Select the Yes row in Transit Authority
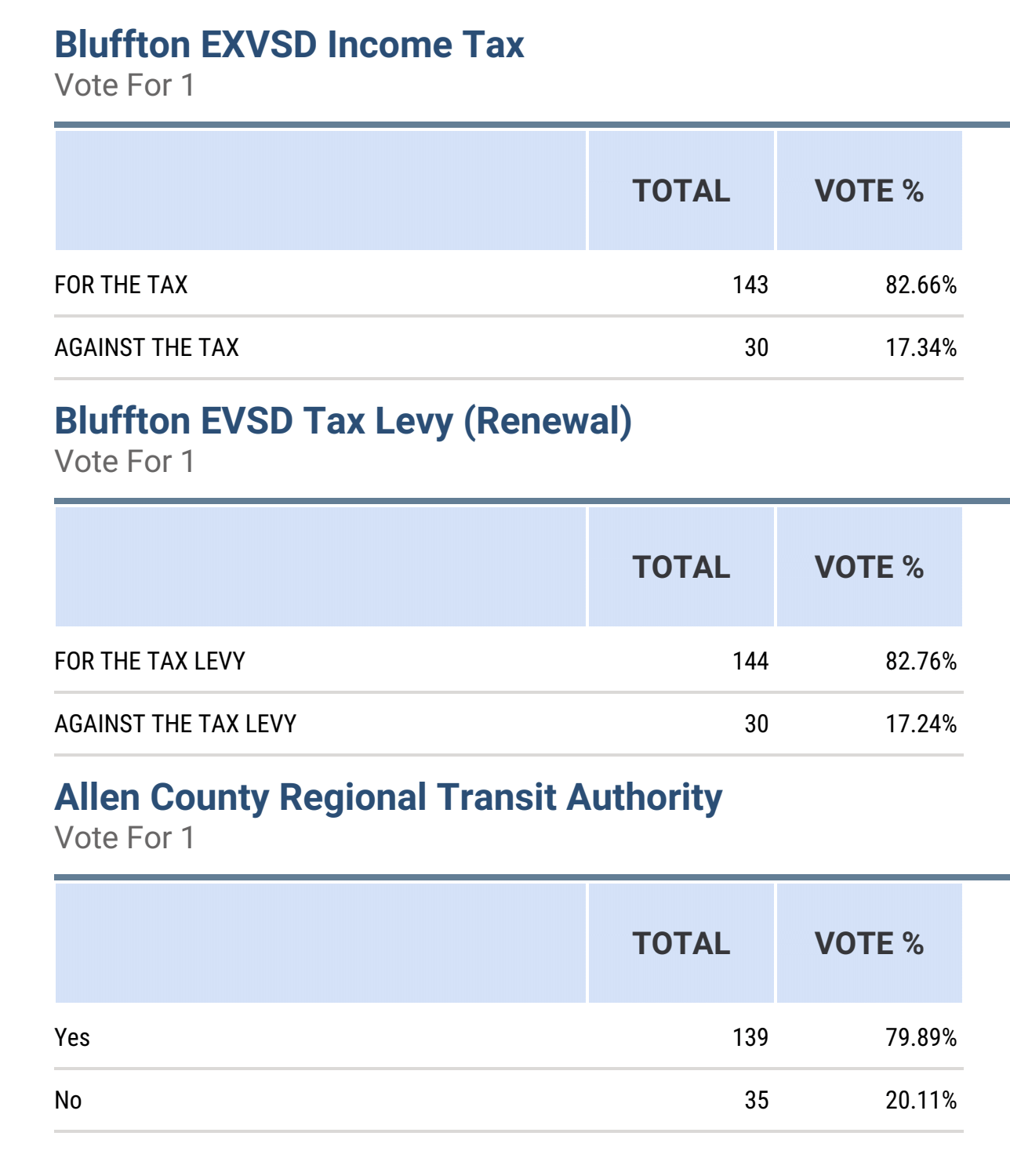The height and width of the screenshot is (1176, 1010). pyautogui.click(x=509, y=1037)
